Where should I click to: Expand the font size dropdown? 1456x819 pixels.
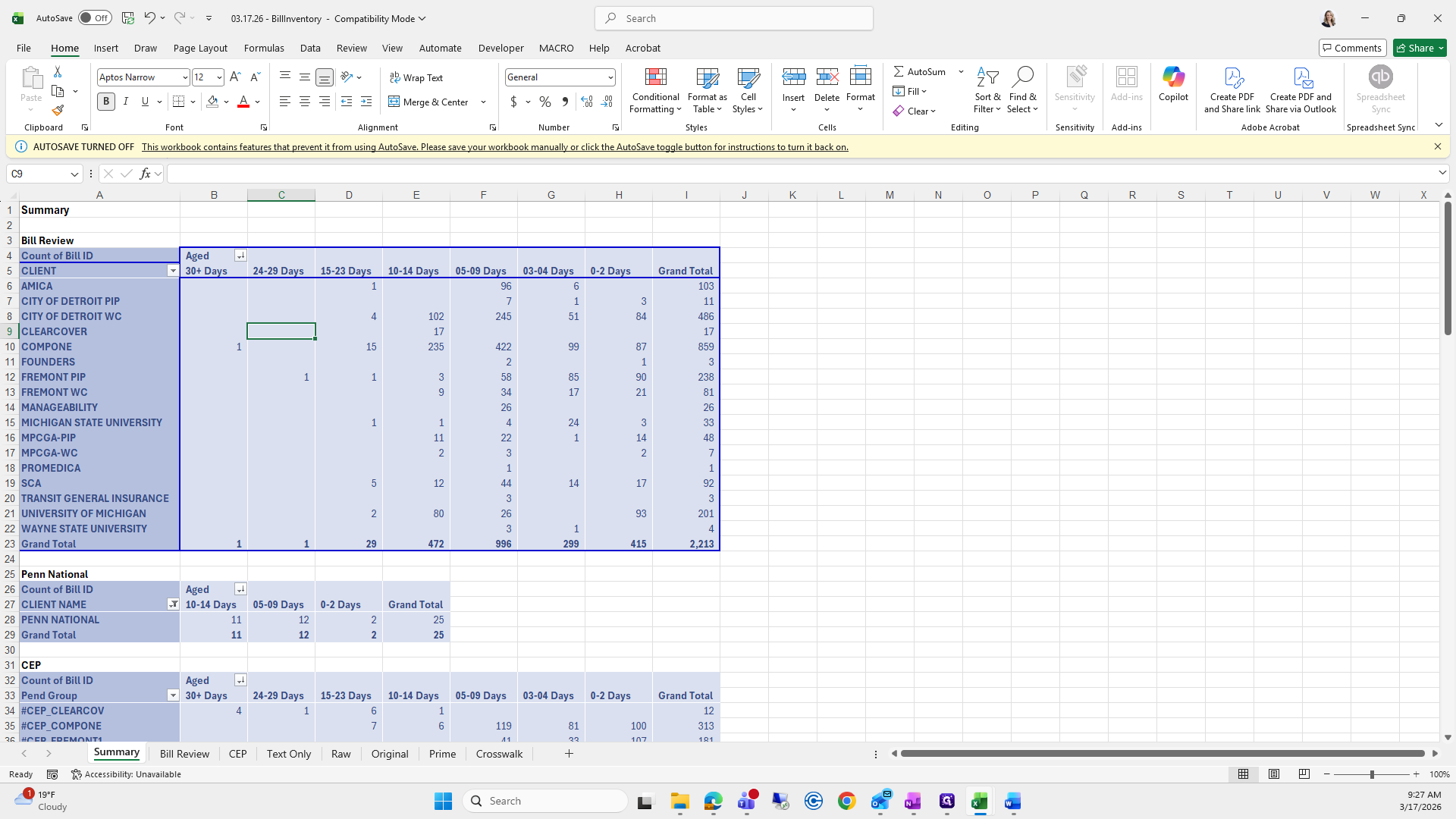(219, 77)
